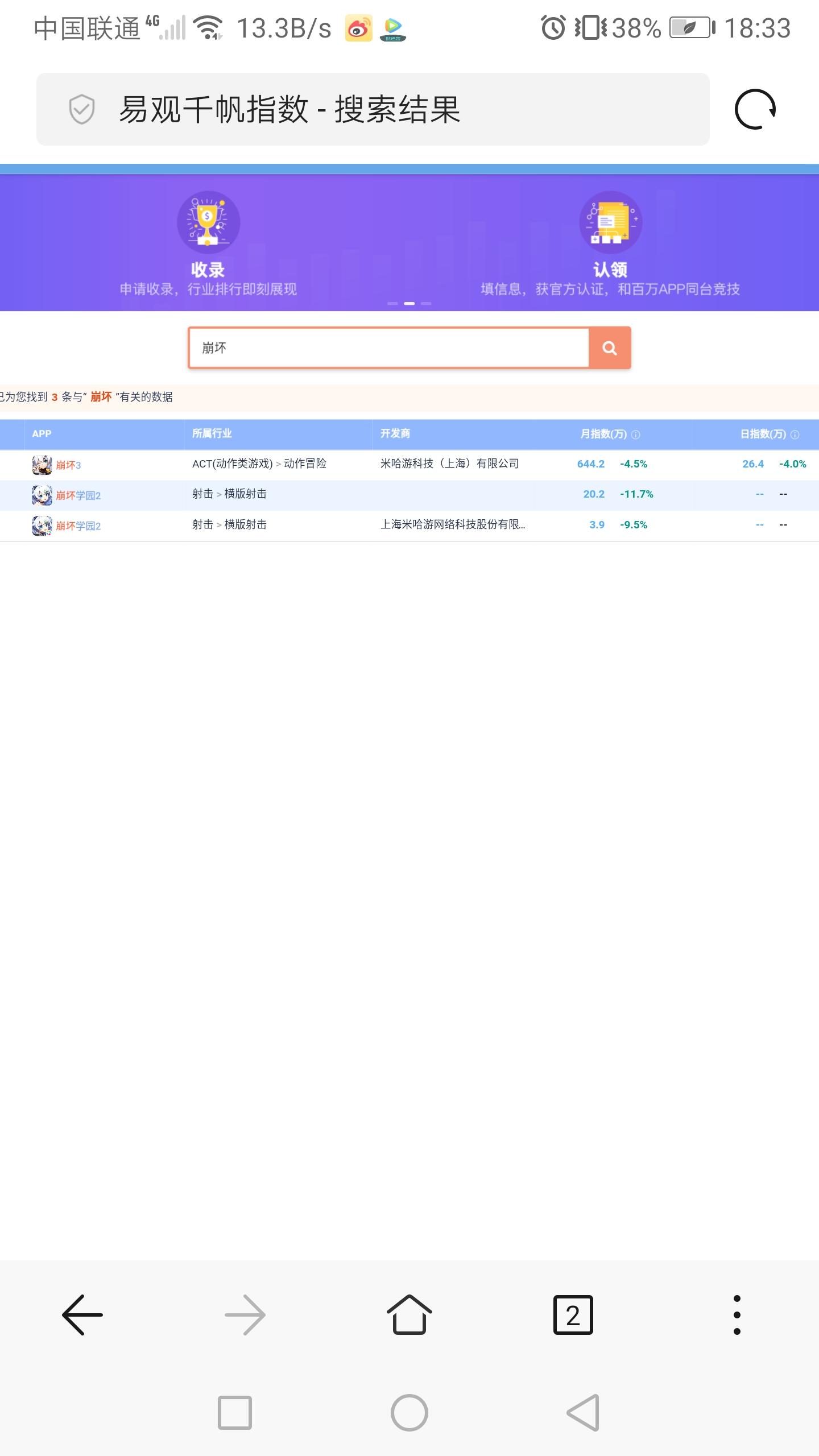Open the 崩坏学园2 link with 3.9 index
Screen dimensions: 819x1456
(x=78, y=526)
